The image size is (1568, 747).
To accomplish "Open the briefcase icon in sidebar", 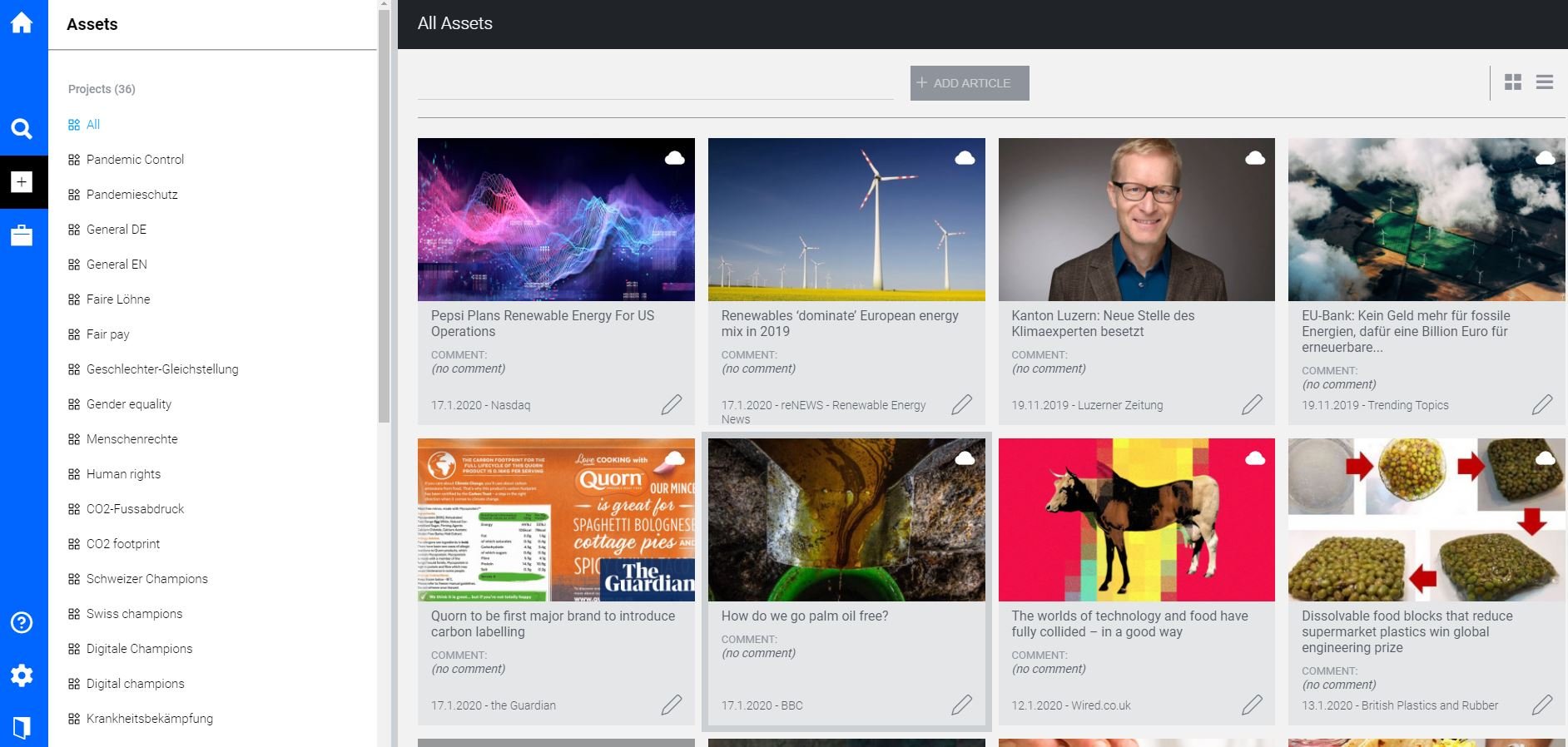I will pyautogui.click(x=22, y=235).
